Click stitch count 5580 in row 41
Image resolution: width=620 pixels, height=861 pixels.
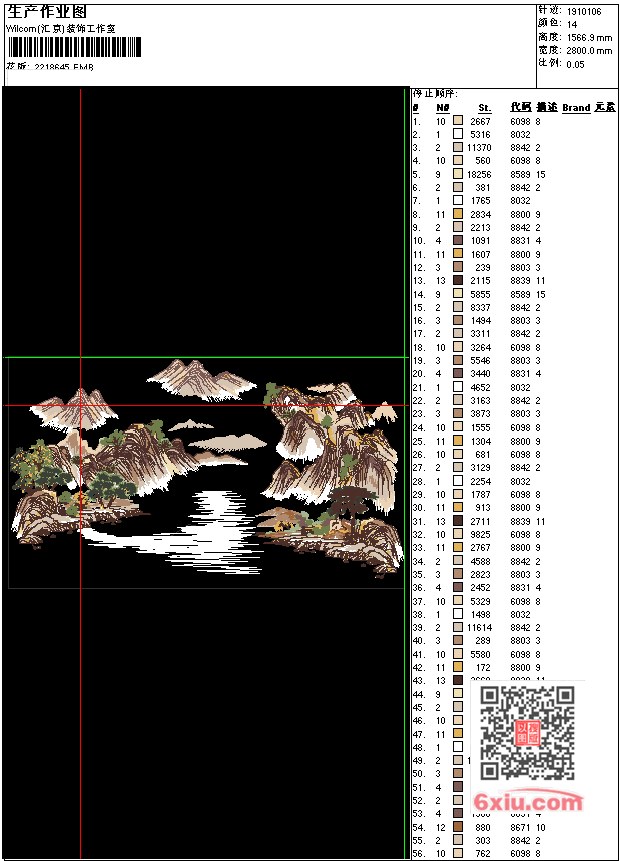pos(480,654)
